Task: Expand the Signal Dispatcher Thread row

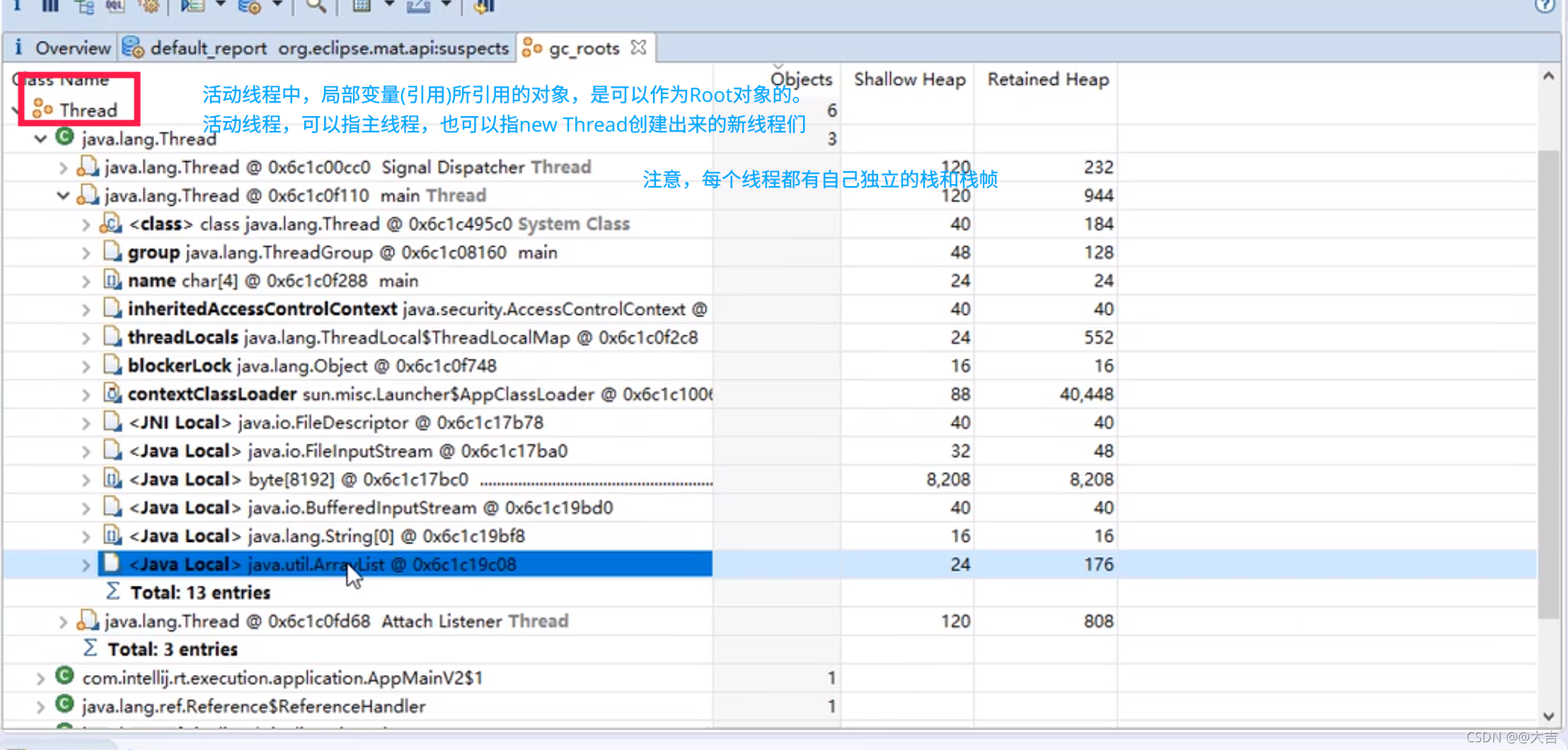Action: pyautogui.click(x=63, y=168)
